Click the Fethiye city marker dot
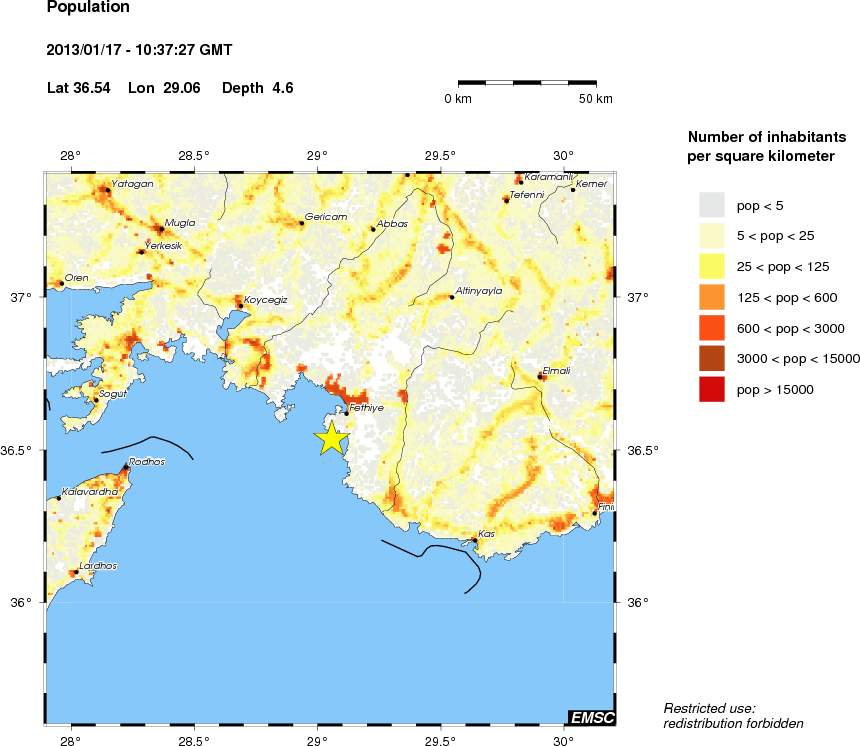This screenshot has width=860, height=746. coord(347,412)
